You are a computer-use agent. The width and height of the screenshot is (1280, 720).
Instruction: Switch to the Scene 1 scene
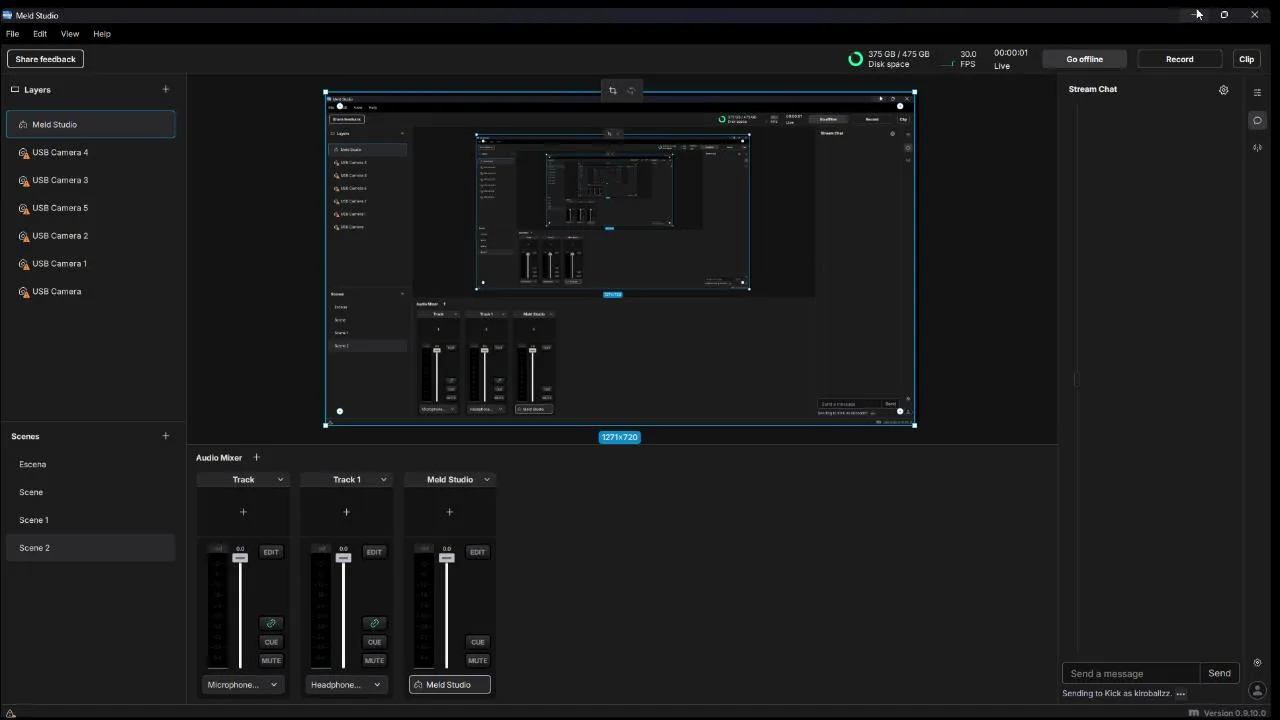pyautogui.click(x=91, y=520)
